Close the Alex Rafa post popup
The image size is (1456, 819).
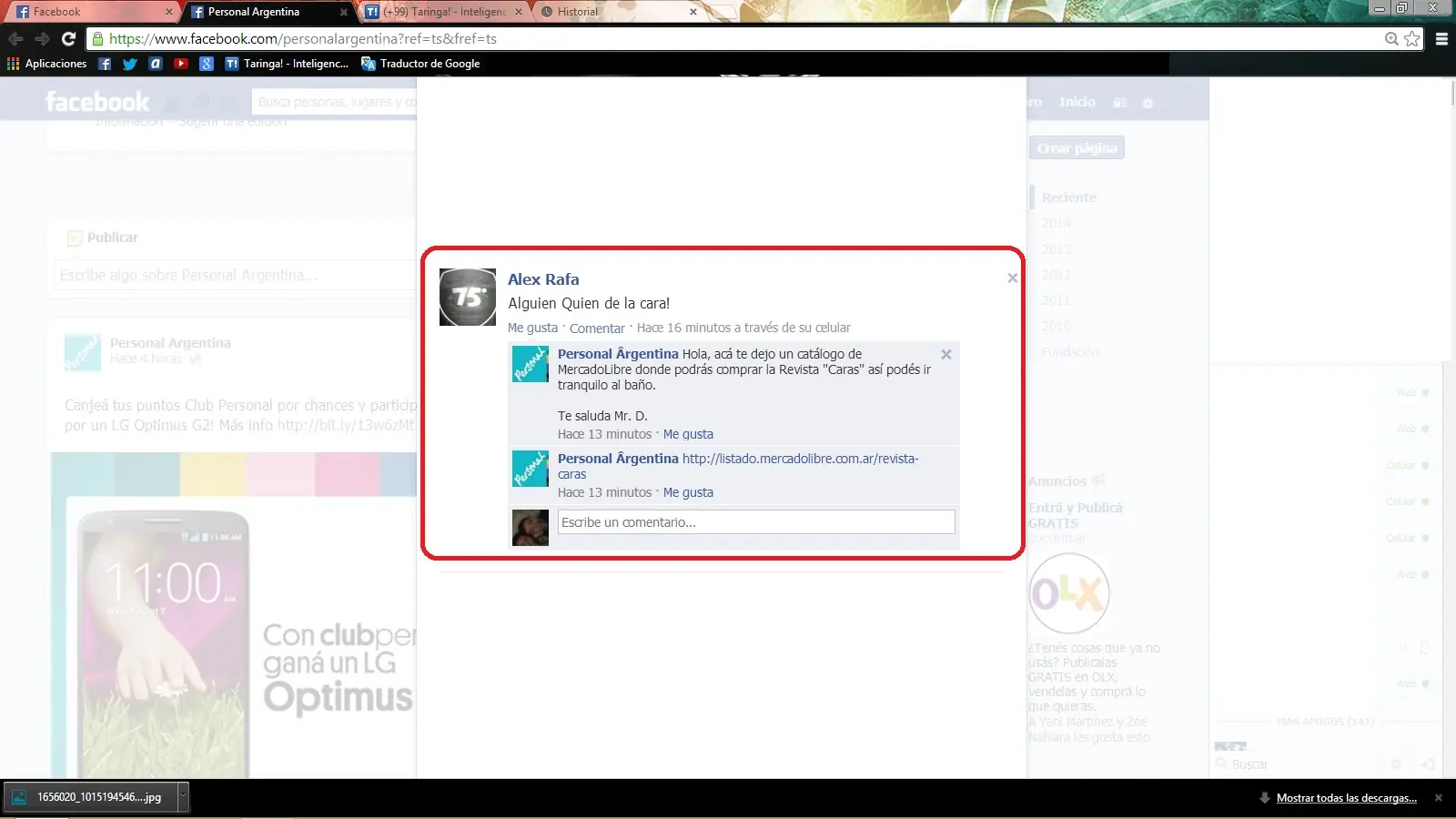pos(1013,278)
